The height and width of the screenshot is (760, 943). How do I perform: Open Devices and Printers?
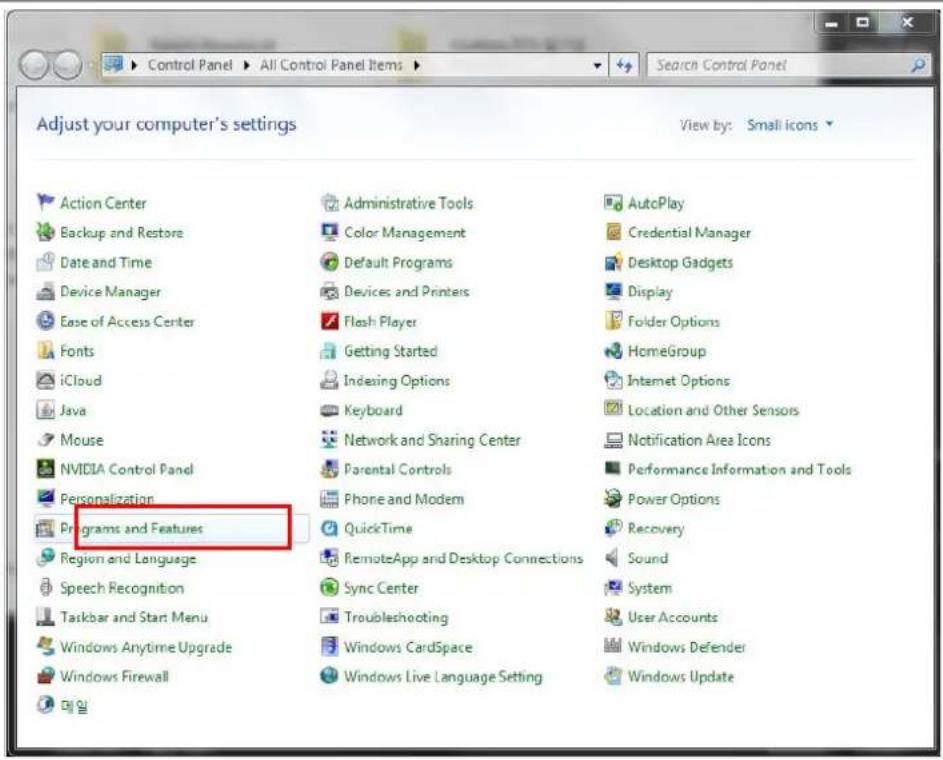pyautogui.click(x=406, y=292)
